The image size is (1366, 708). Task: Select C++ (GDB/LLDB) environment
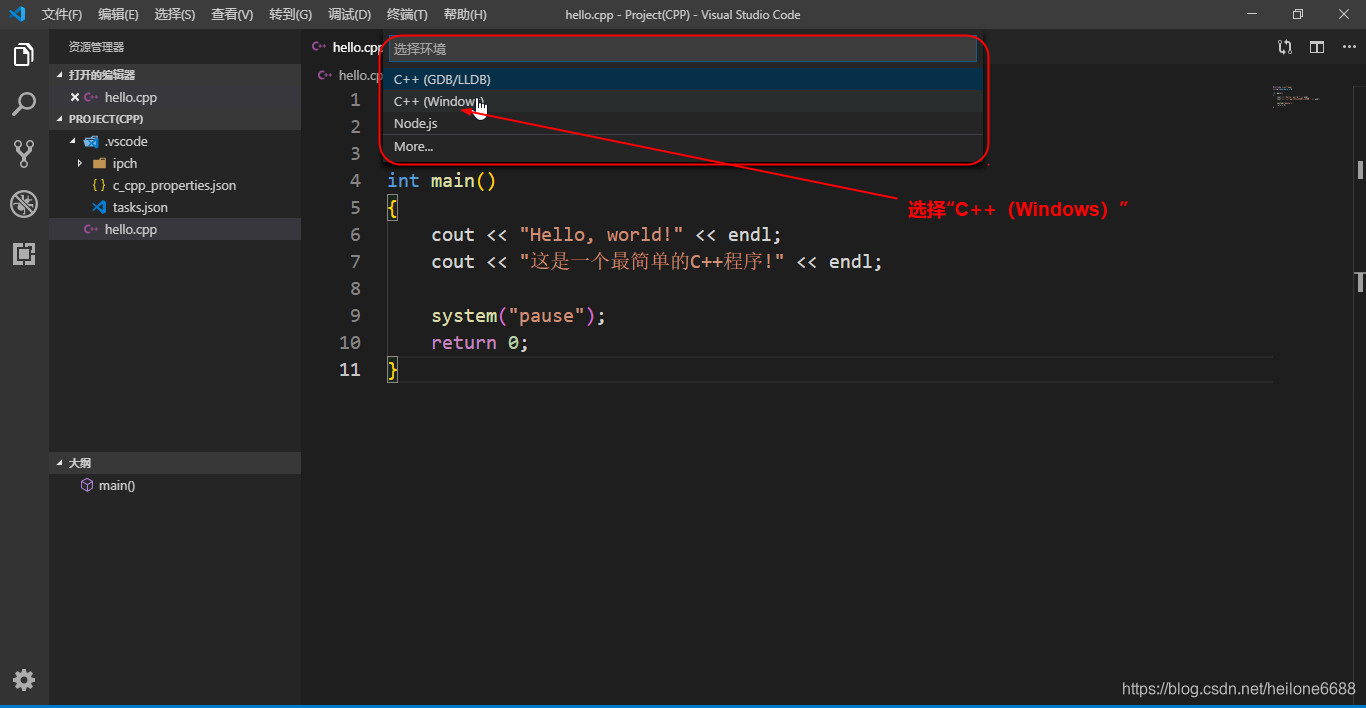pyautogui.click(x=684, y=79)
